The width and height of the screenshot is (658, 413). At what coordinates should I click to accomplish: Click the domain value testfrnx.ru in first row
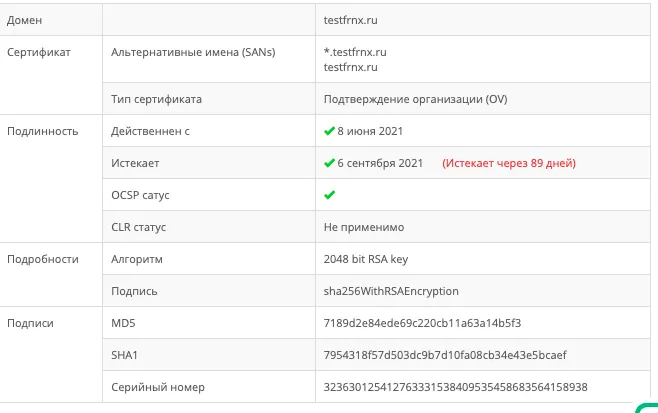click(x=352, y=20)
